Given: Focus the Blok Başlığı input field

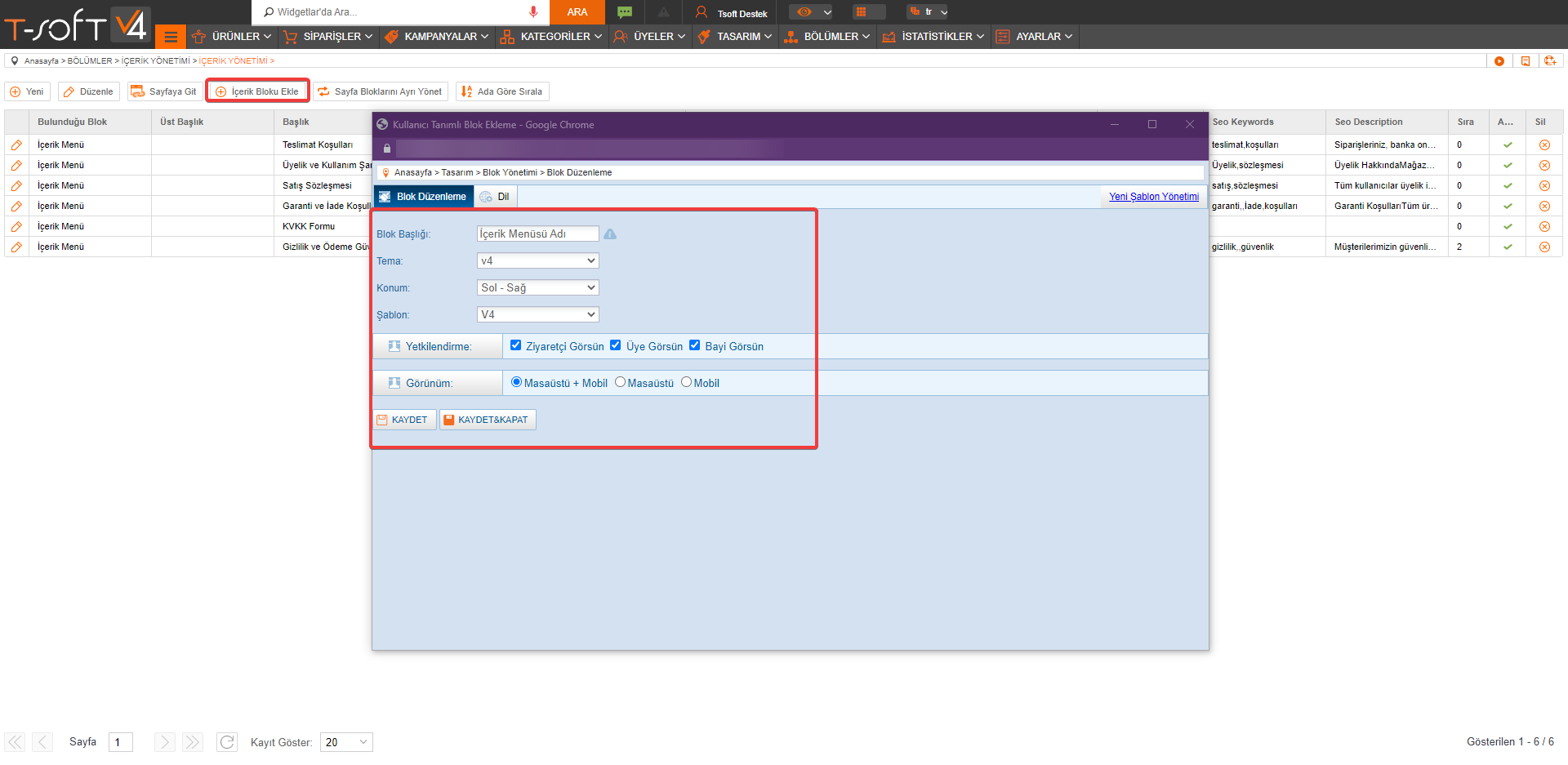Looking at the screenshot, I should pos(537,234).
